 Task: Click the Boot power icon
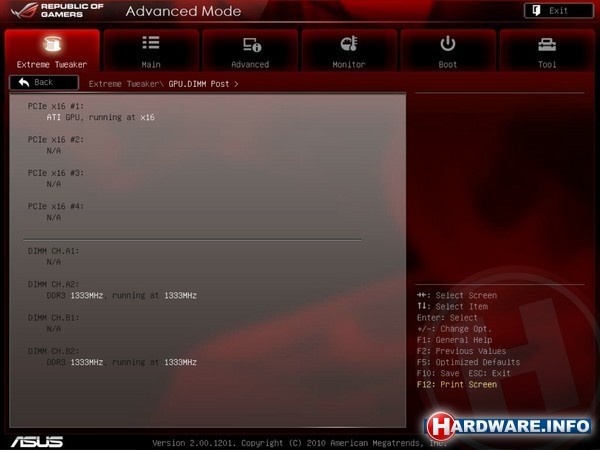pos(448,43)
